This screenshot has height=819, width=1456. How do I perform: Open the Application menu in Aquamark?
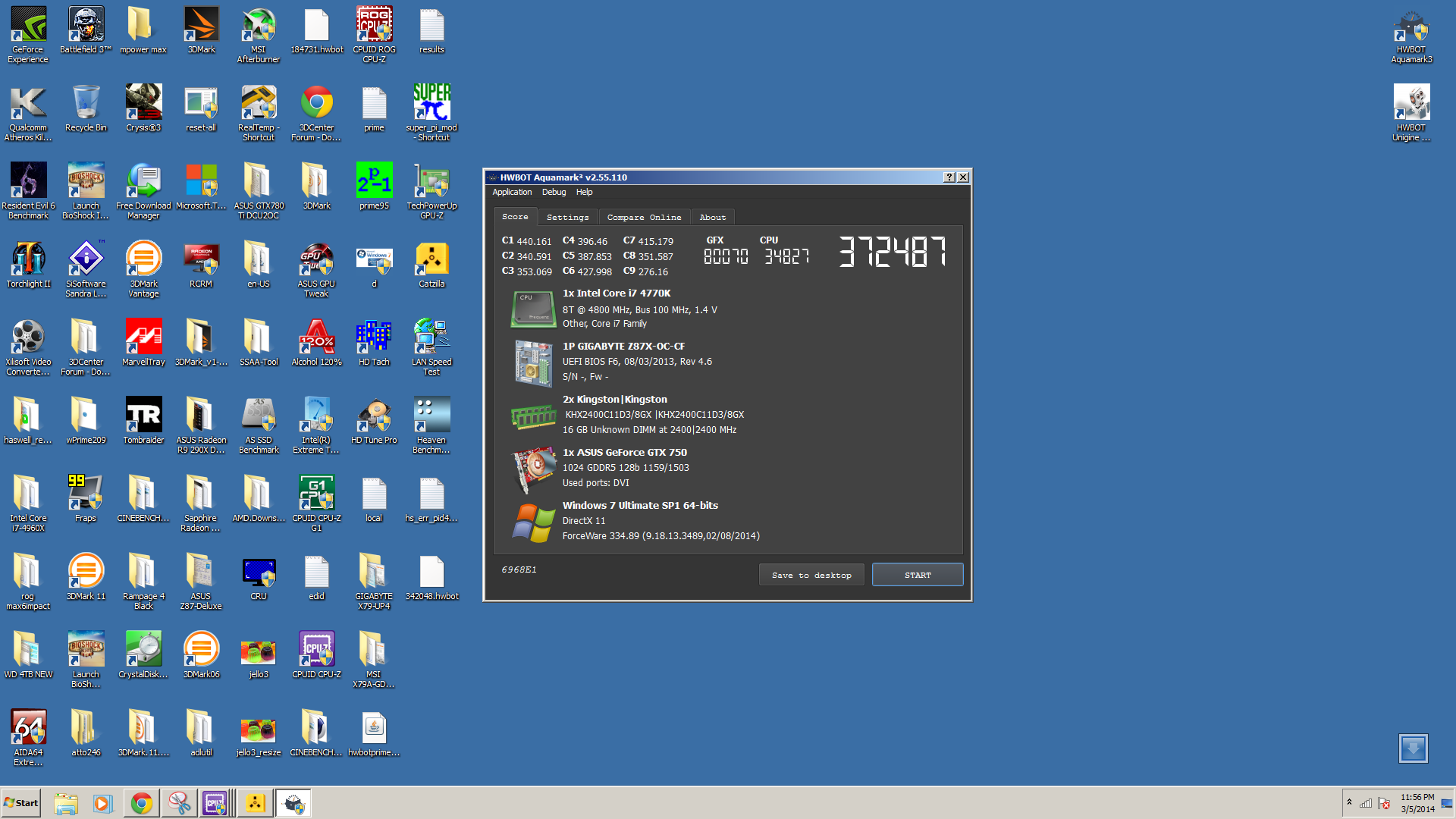[512, 193]
